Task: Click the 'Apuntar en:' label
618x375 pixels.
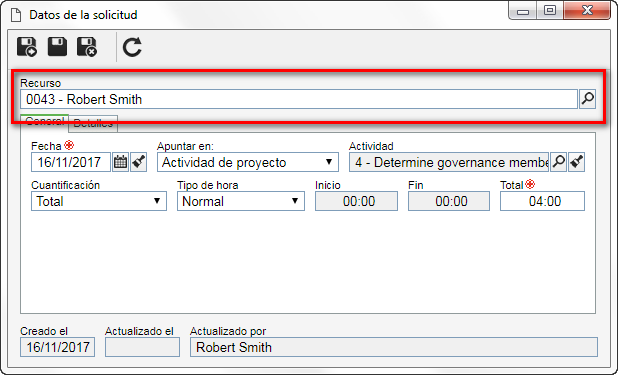Action: coord(185,146)
